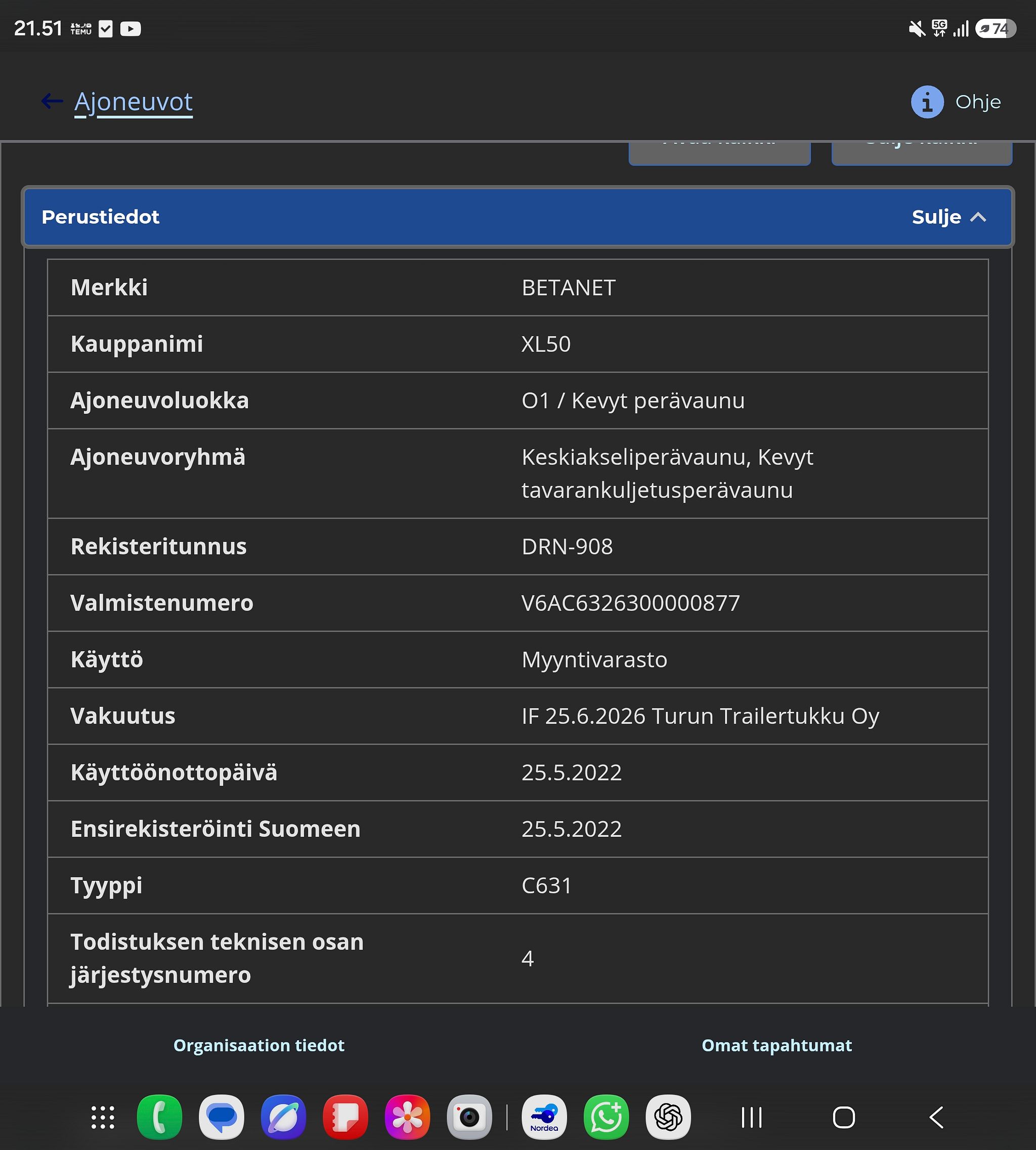Tap the clock showing 21.51

pyautogui.click(x=38, y=28)
